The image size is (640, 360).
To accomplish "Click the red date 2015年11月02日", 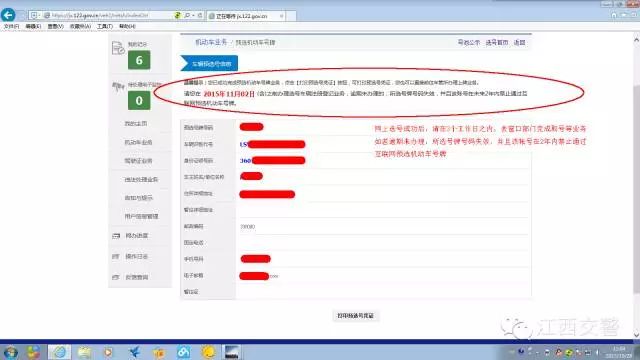I will [229, 94].
